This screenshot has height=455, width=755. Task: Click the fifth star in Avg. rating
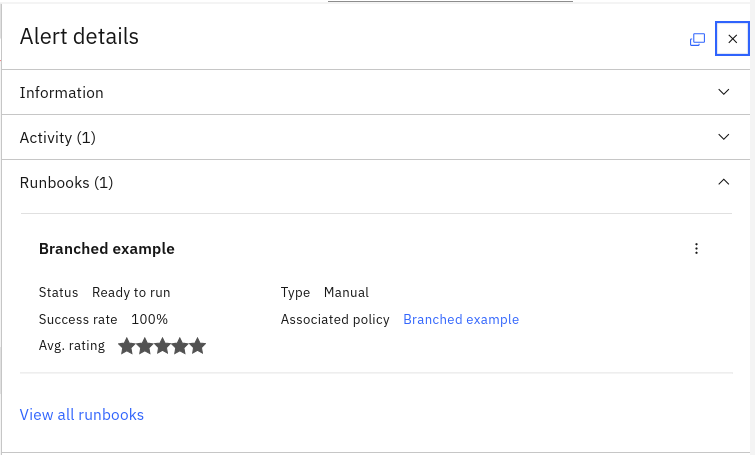coord(198,346)
